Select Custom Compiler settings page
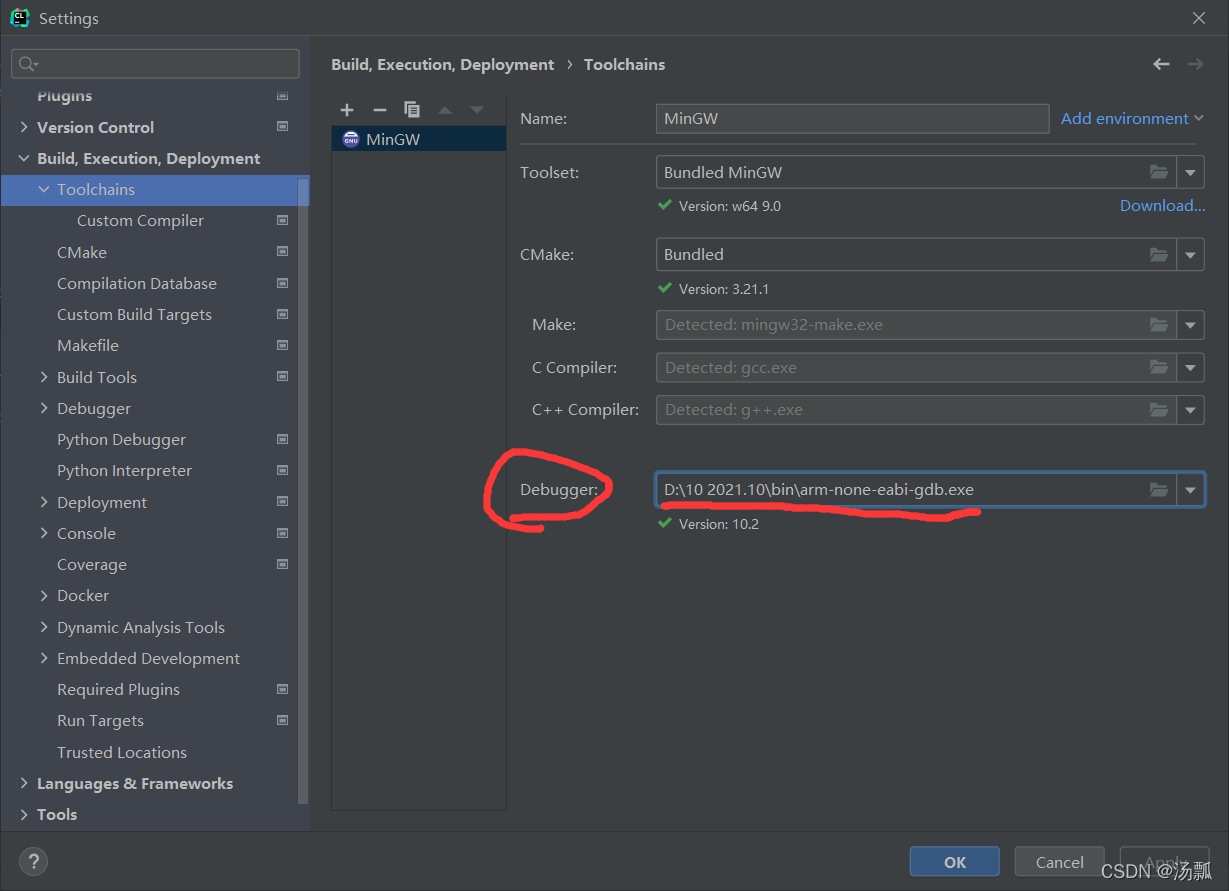 140,220
